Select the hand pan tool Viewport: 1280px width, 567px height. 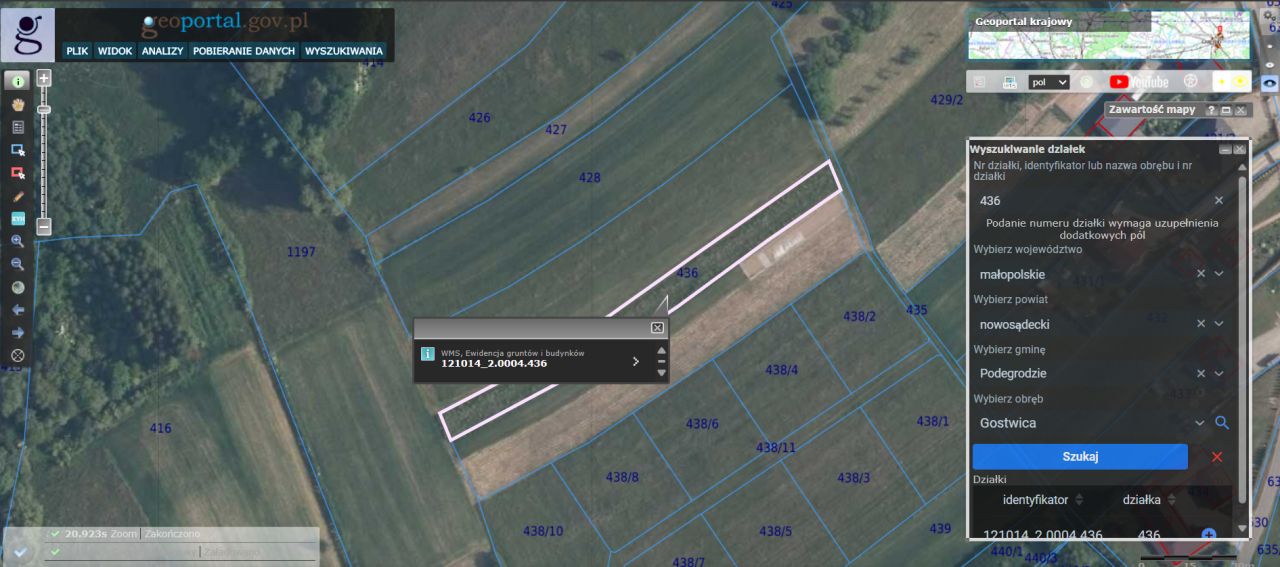point(18,104)
